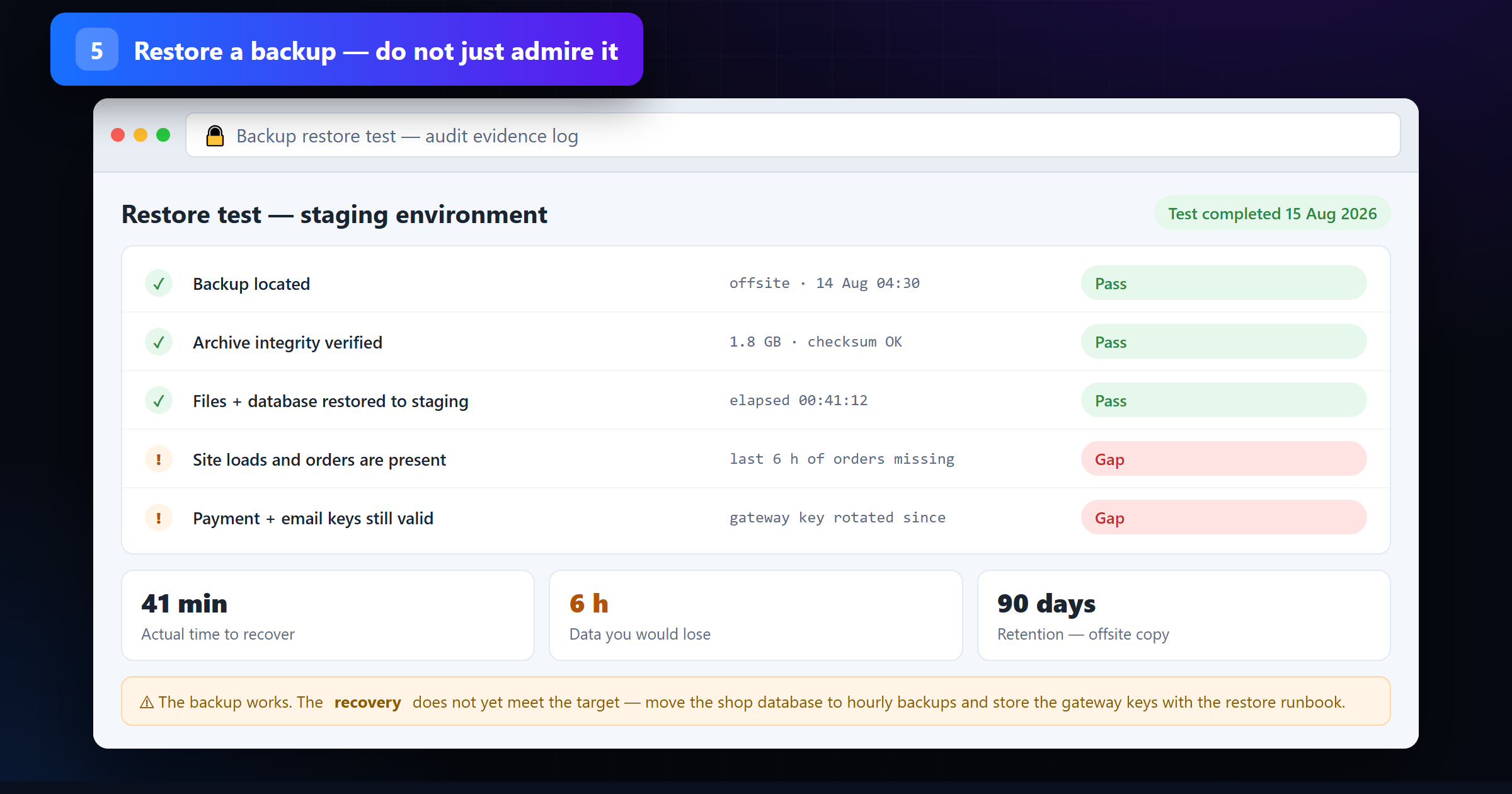Image resolution: width=1512 pixels, height=794 pixels.
Task: Click the '90 days' retention value
Action: pos(1046,604)
